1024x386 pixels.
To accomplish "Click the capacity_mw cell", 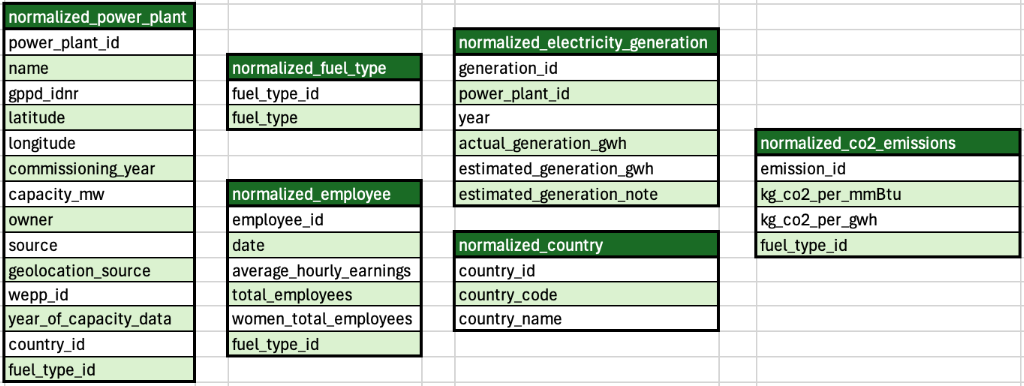I will pyautogui.click(x=99, y=194).
